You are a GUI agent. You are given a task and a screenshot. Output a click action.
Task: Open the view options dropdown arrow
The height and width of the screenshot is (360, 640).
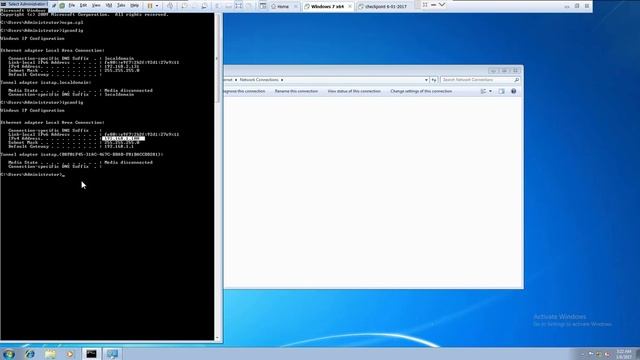pyautogui.click(x=491, y=91)
